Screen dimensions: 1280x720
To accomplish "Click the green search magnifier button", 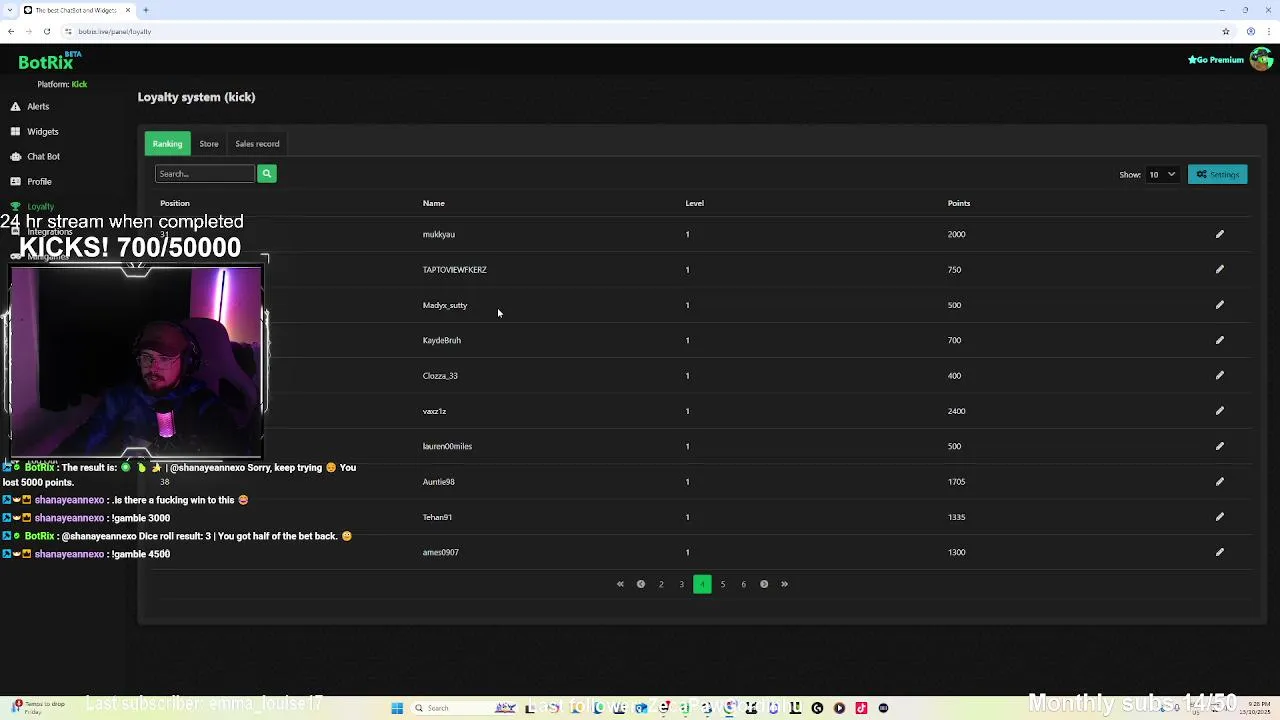I will [x=266, y=174].
